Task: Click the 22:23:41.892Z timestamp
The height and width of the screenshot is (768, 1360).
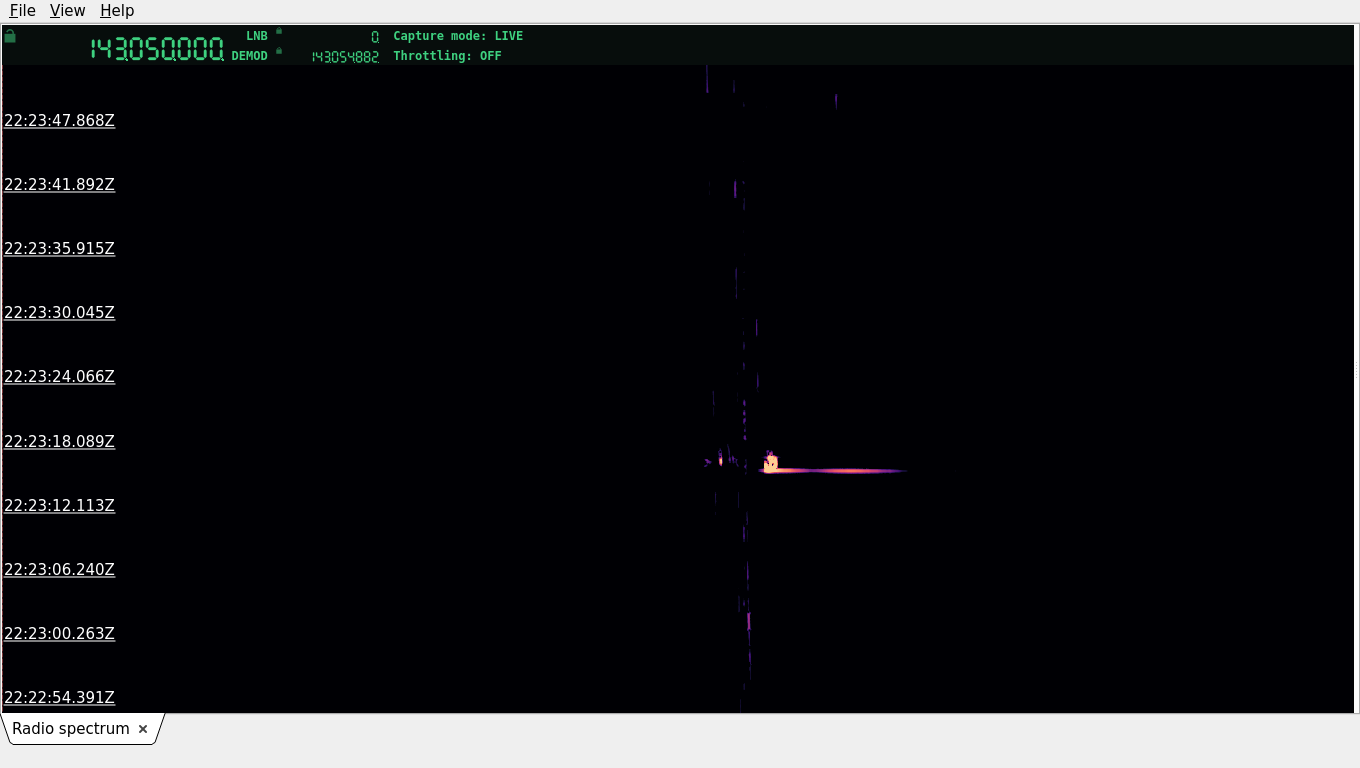Action: point(59,184)
